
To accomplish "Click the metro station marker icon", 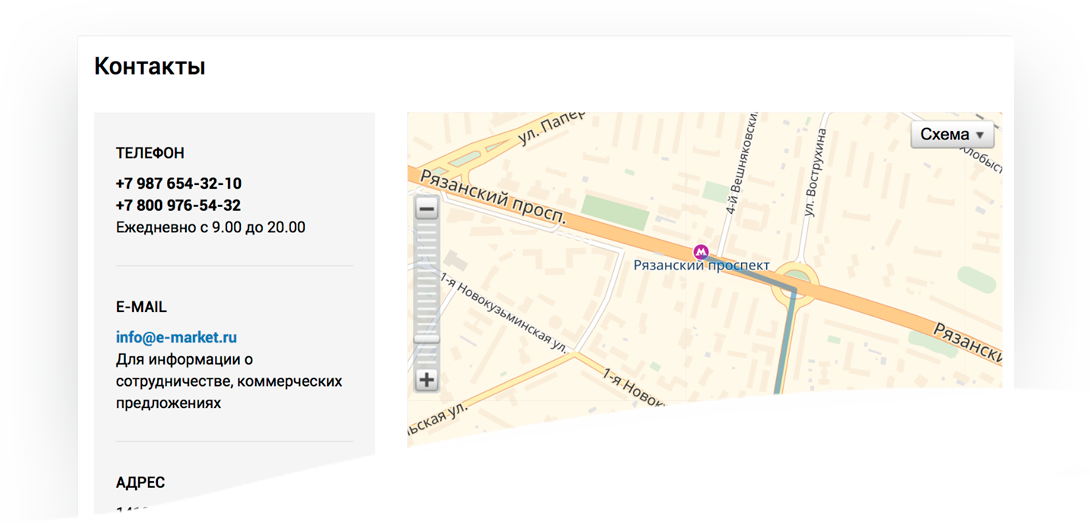I will tap(701, 252).
